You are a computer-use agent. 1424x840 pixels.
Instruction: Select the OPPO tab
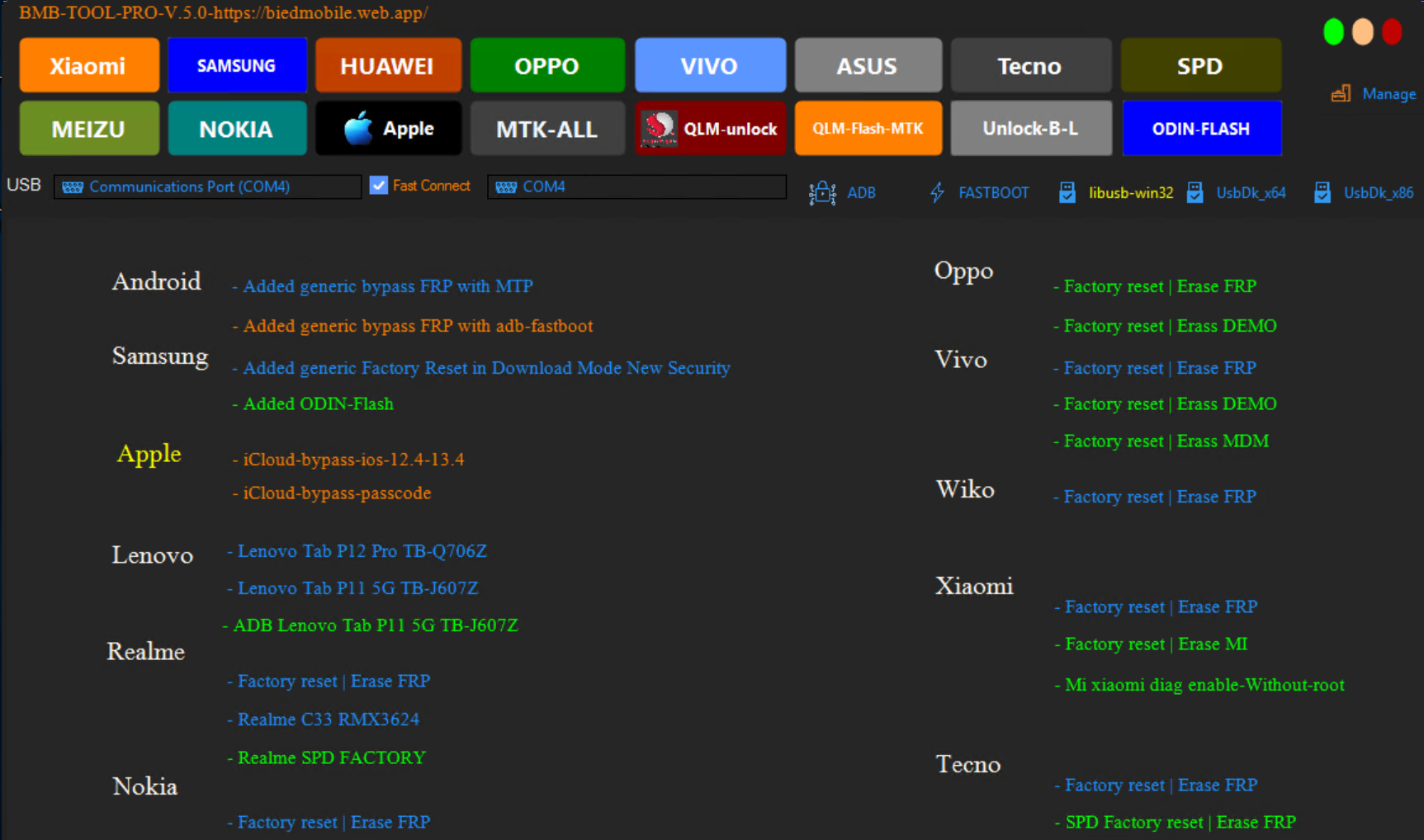point(547,65)
